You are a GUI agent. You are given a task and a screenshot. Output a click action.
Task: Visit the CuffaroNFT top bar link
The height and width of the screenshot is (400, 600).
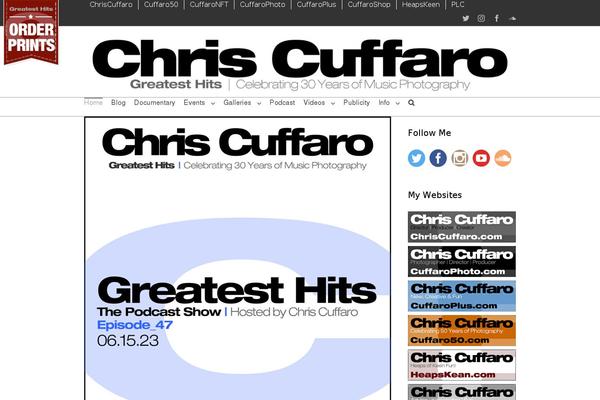click(209, 5)
